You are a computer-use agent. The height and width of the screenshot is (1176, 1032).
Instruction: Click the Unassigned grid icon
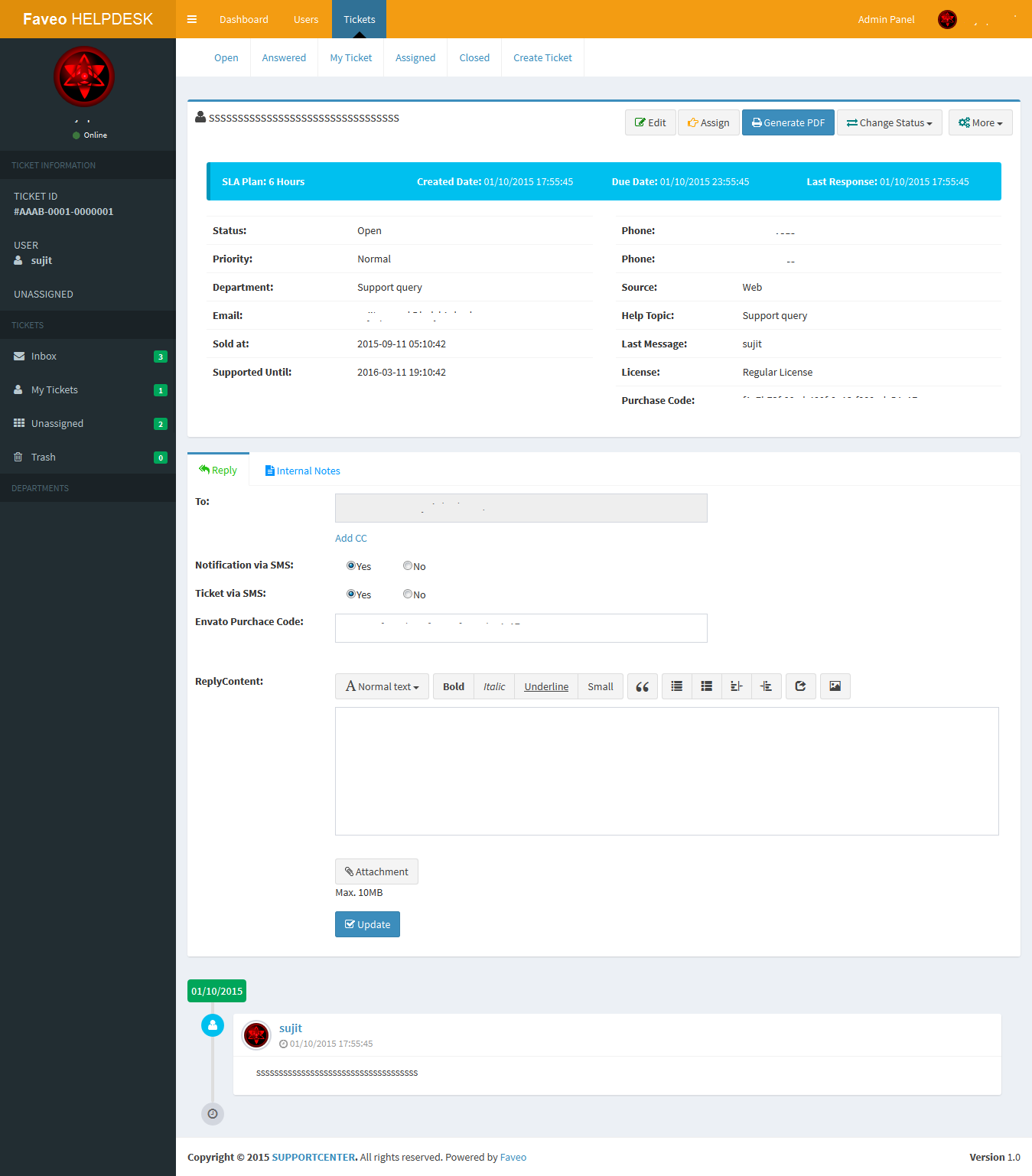(19, 423)
